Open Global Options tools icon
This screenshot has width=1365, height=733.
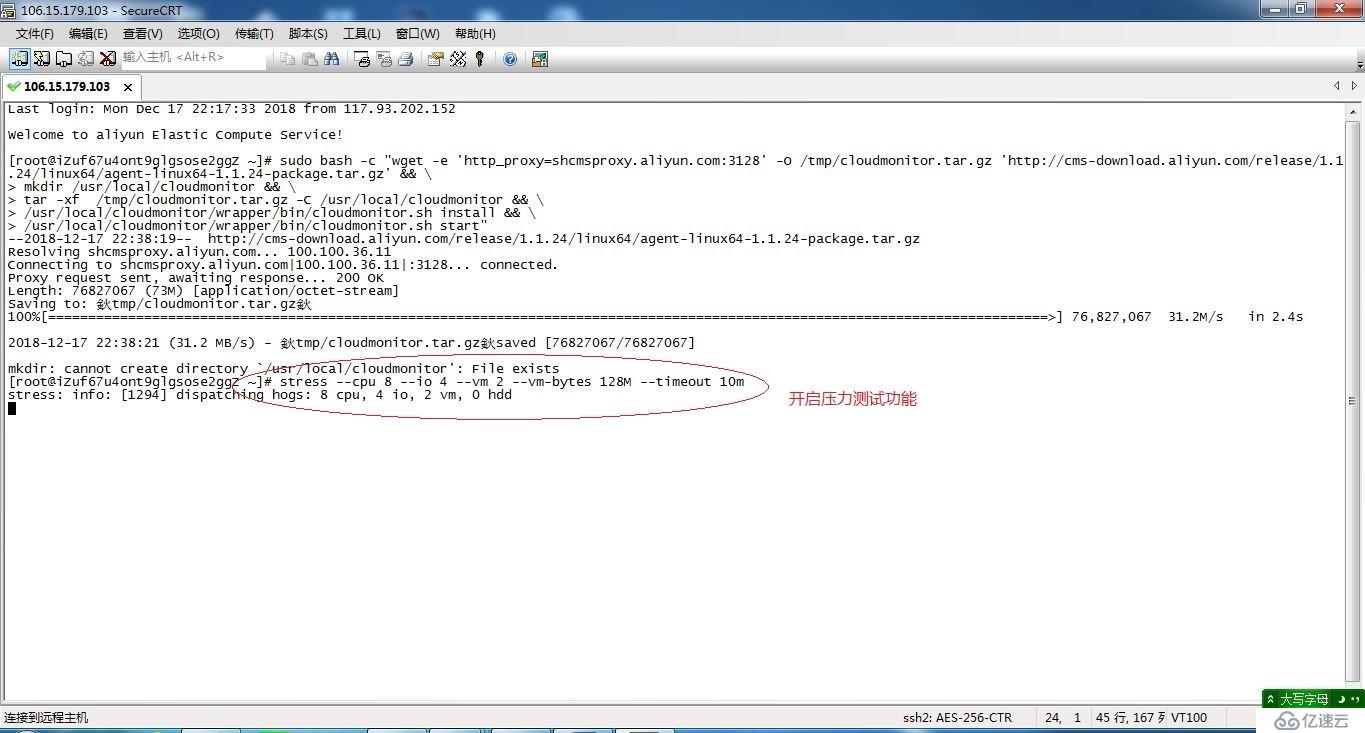click(x=458, y=59)
